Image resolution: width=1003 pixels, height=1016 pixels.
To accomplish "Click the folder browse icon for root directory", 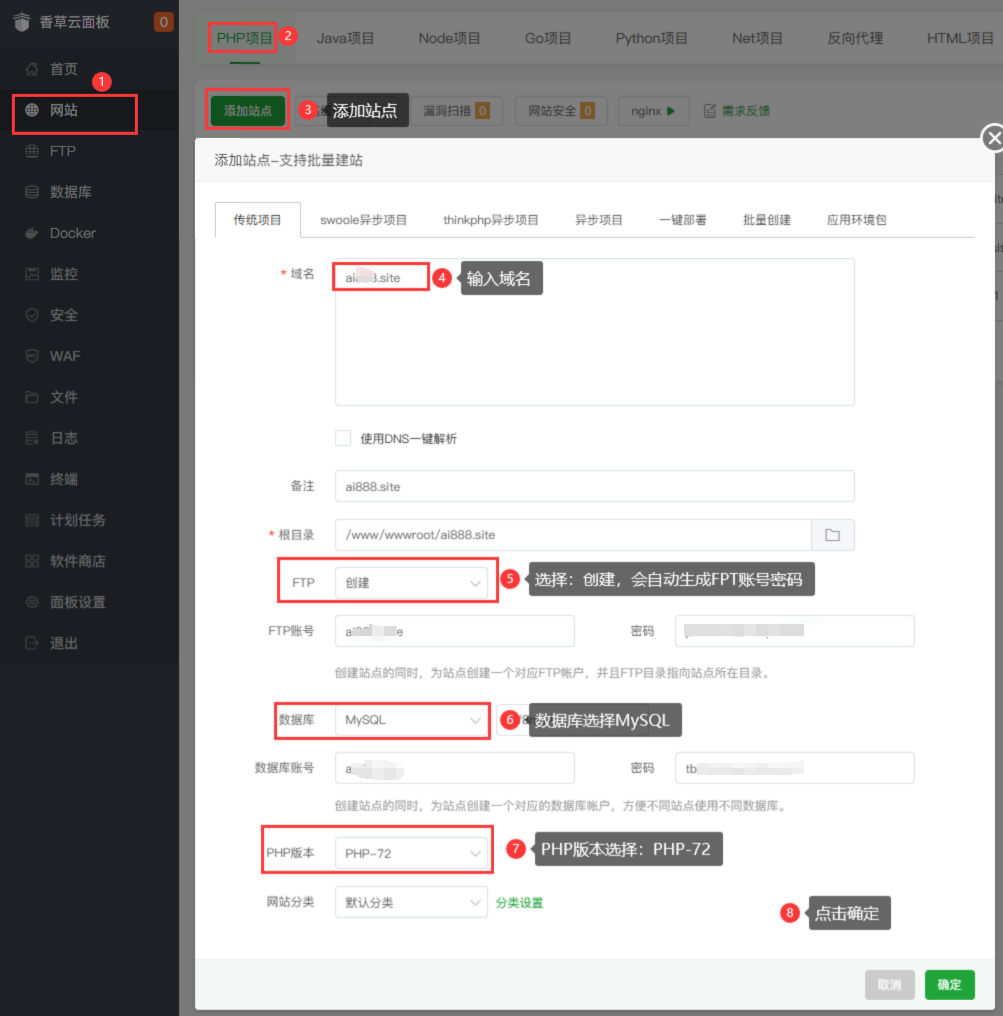I will coord(833,535).
